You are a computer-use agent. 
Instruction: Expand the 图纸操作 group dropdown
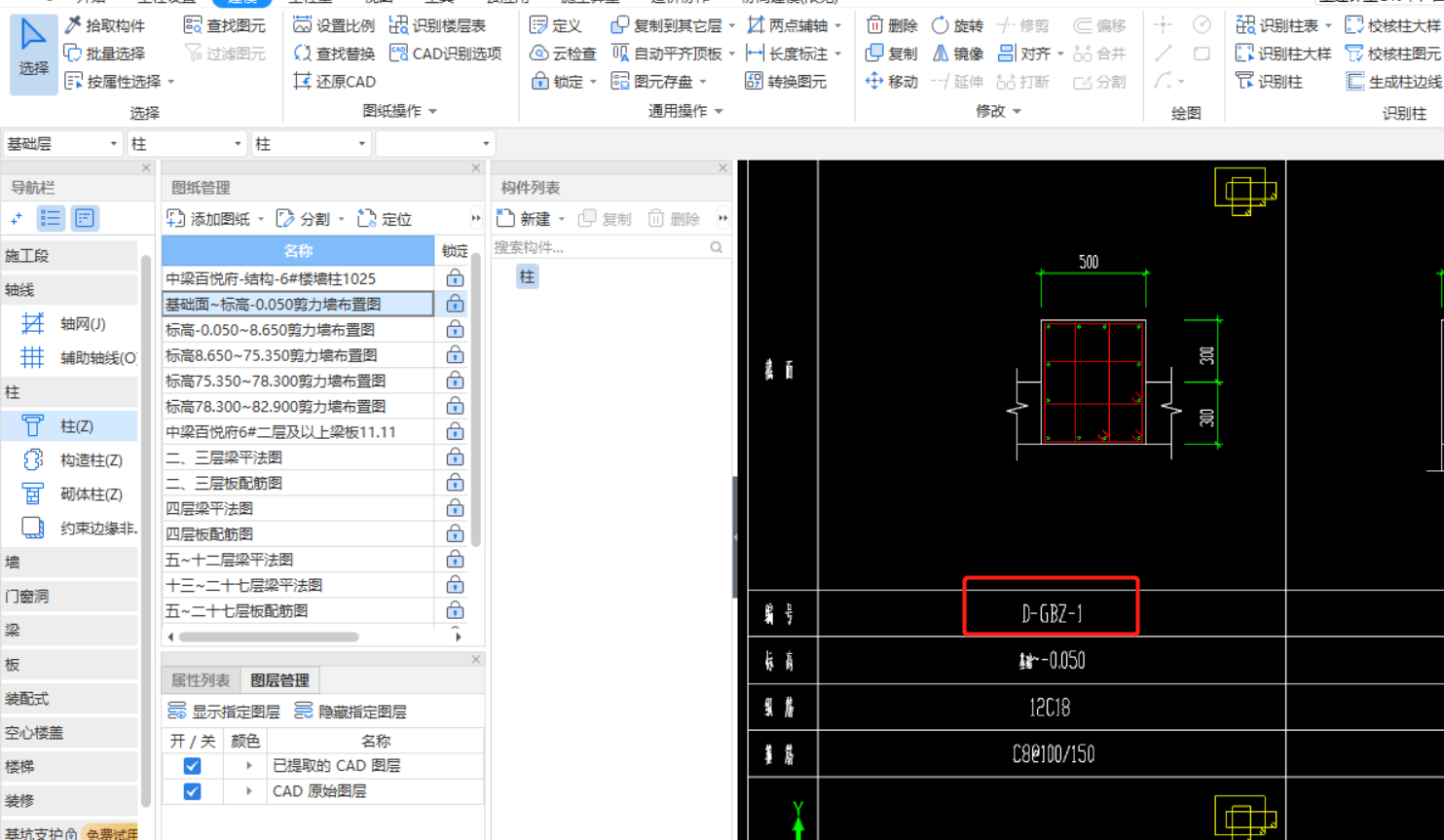point(432,112)
